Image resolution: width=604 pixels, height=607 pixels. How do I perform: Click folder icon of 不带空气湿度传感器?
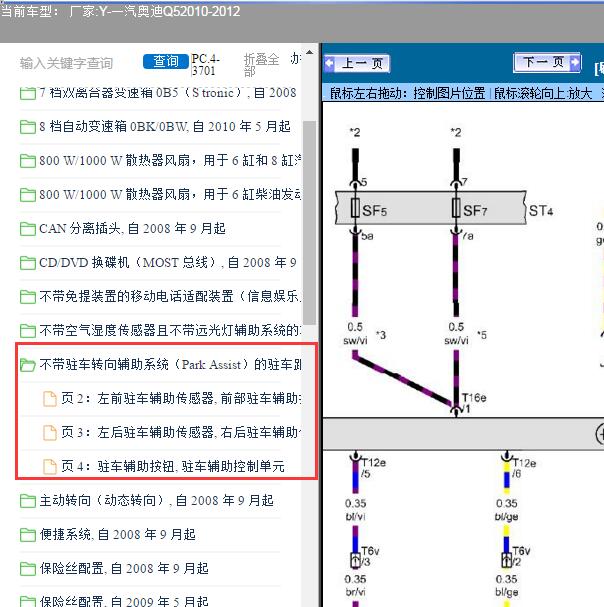click(28, 331)
